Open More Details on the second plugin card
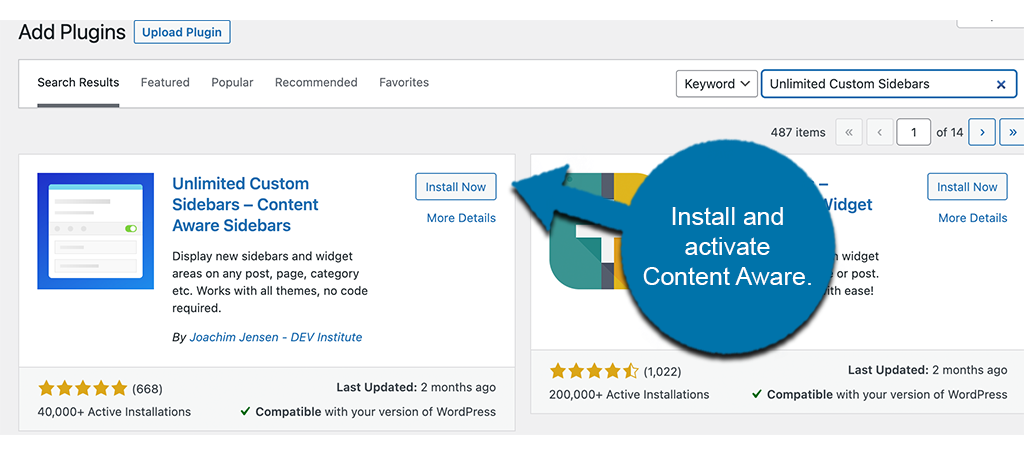1024x456 pixels. click(972, 218)
